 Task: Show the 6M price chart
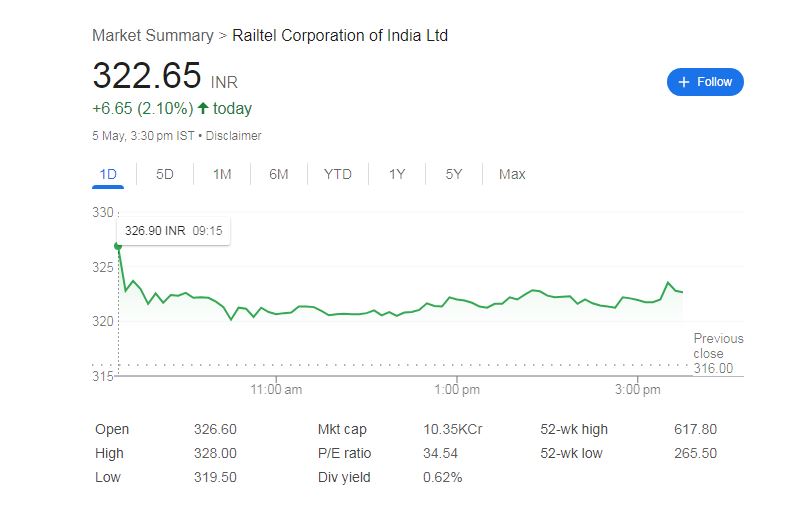(x=279, y=174)
